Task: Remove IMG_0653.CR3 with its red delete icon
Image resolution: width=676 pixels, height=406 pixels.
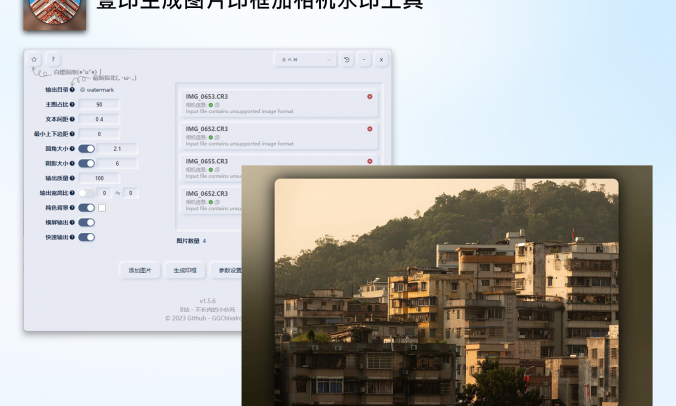Action: 369,97
